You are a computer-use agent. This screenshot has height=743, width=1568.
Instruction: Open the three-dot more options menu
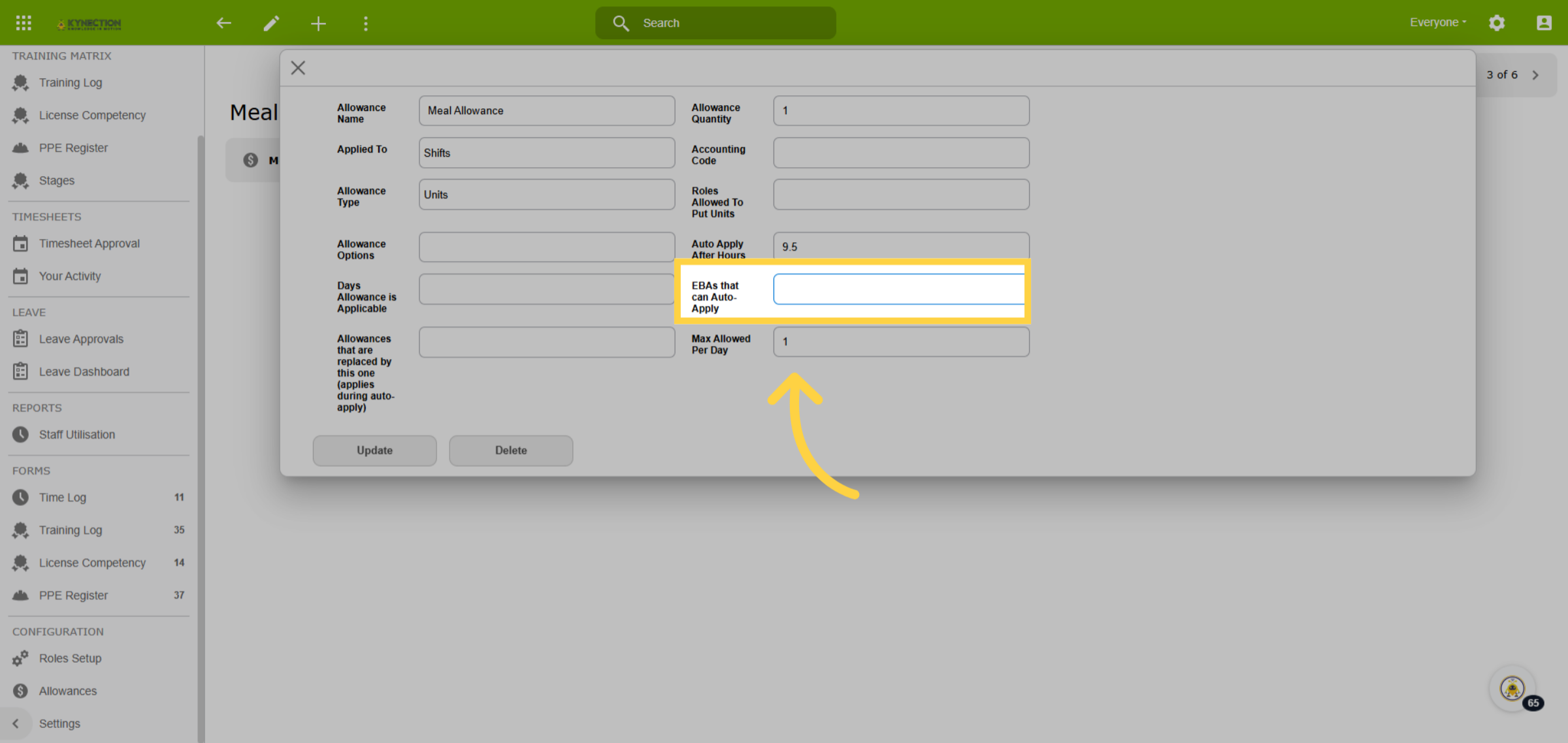tap(366, 24)
